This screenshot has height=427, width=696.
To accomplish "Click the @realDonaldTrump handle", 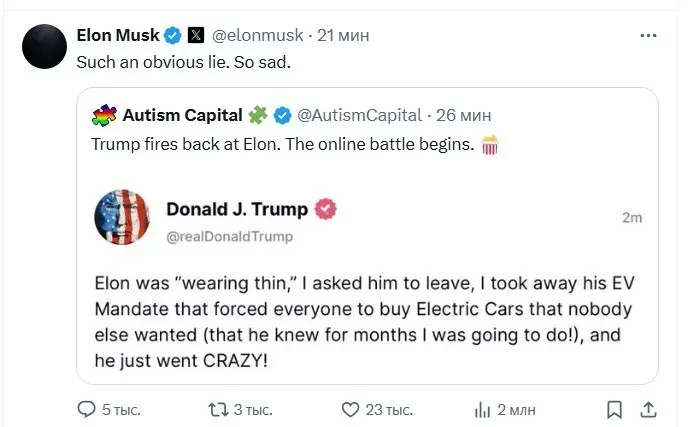I will coord(230,237).
